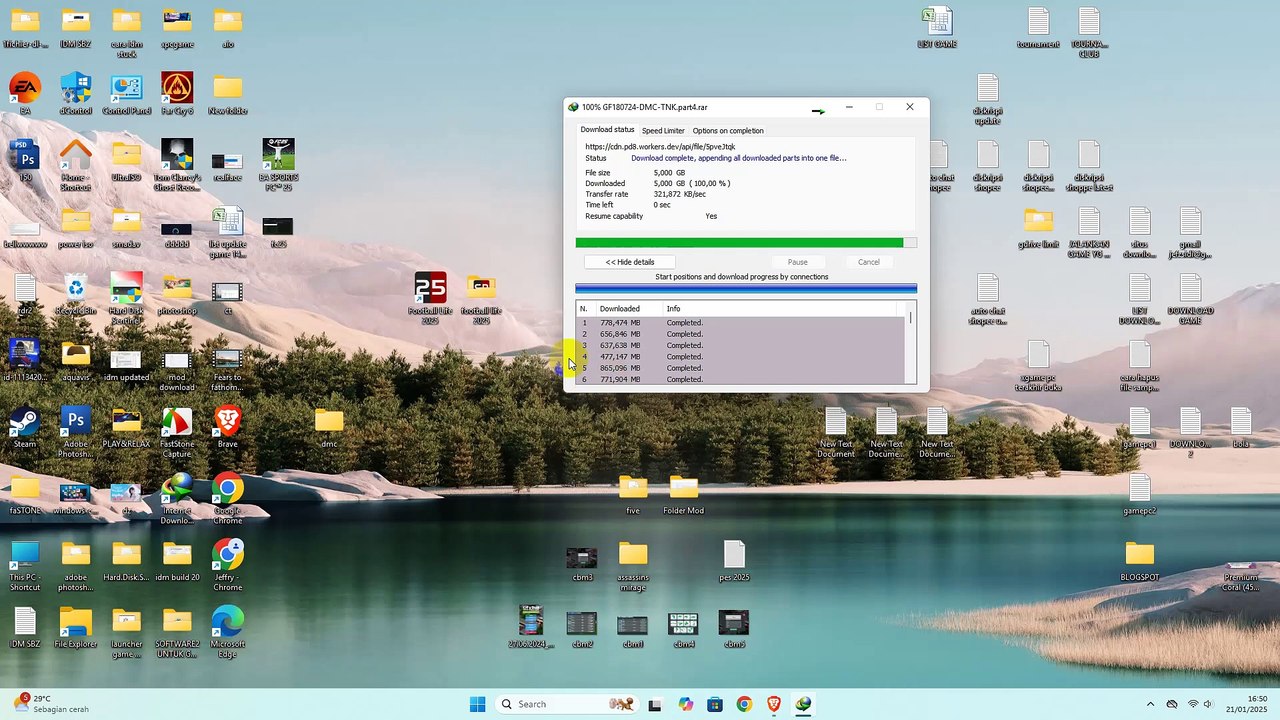Image resolution: width=1280 pixels, height=720 pixels.
Task: Open the Options on completion tab
Action: (x=728, y=130)
